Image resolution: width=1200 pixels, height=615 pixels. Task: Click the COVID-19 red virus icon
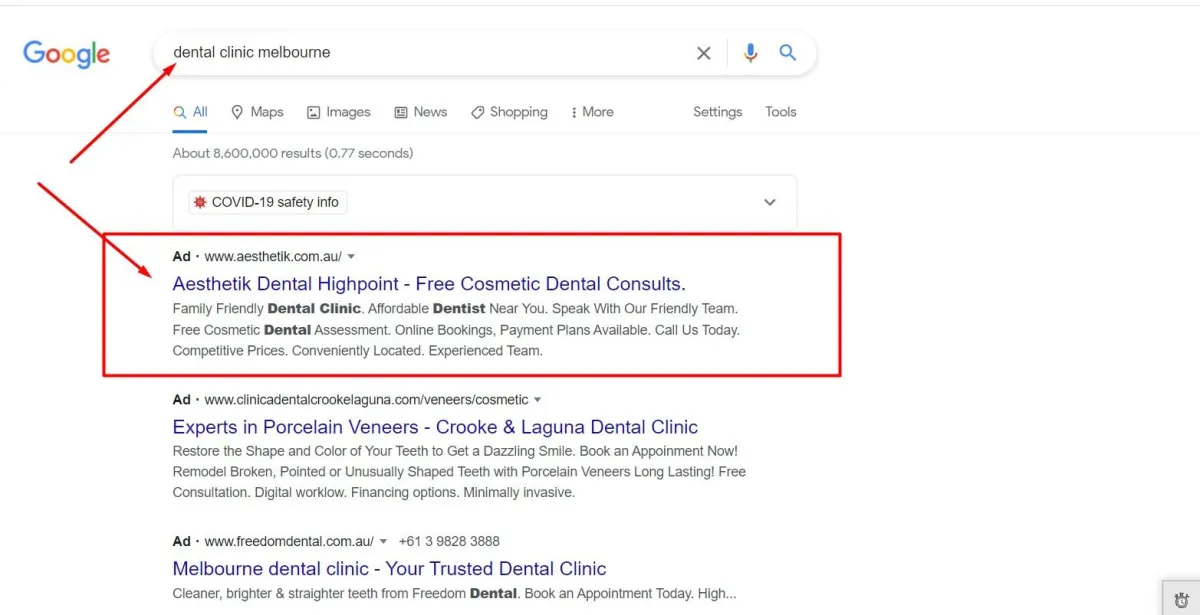[x=200, y=202]
